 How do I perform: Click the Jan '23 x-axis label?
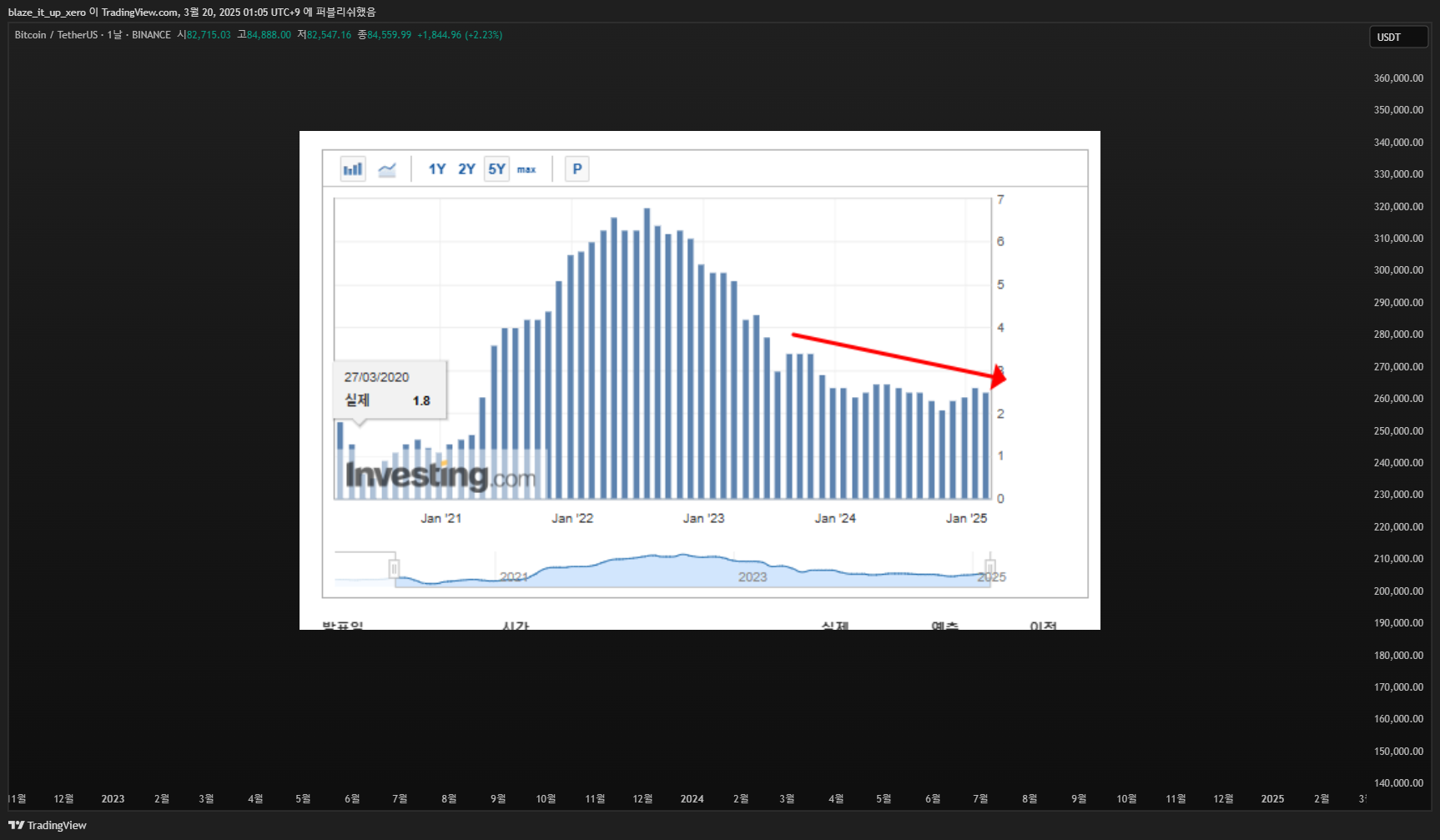coord(703,518)
